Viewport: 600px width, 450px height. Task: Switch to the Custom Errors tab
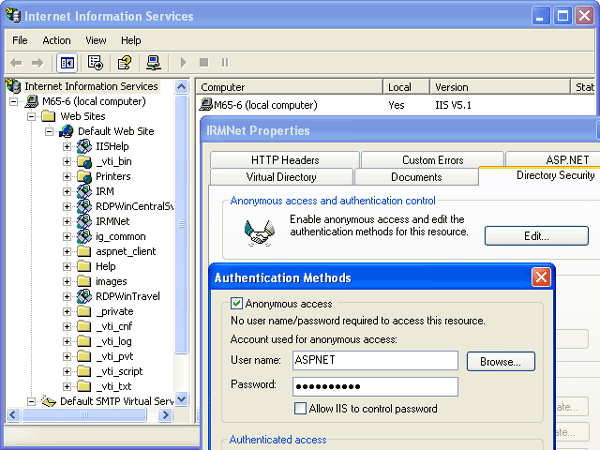[x=432, y=160]
